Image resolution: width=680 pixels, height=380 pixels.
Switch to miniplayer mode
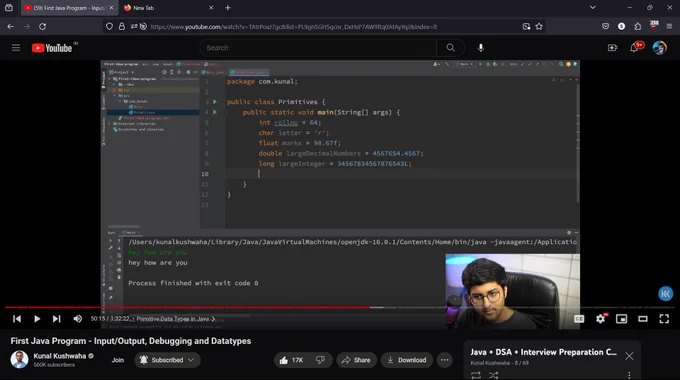(621, 319)
